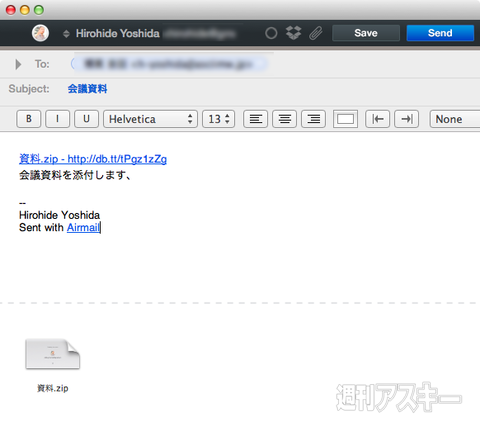Open the Helvetica font dropdown

coord(150,119)
